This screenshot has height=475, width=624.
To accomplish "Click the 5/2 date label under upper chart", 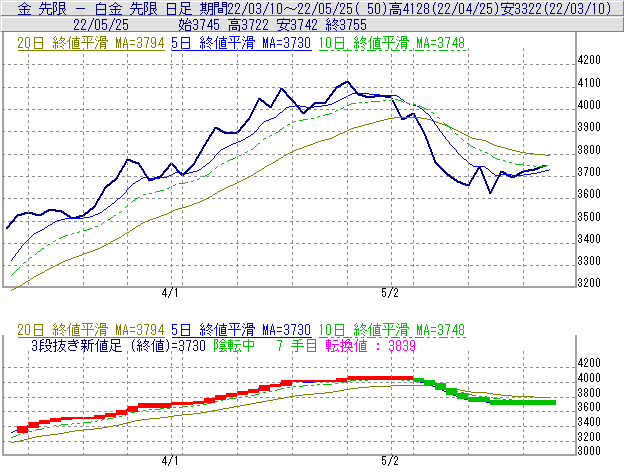I will (390, 293).
